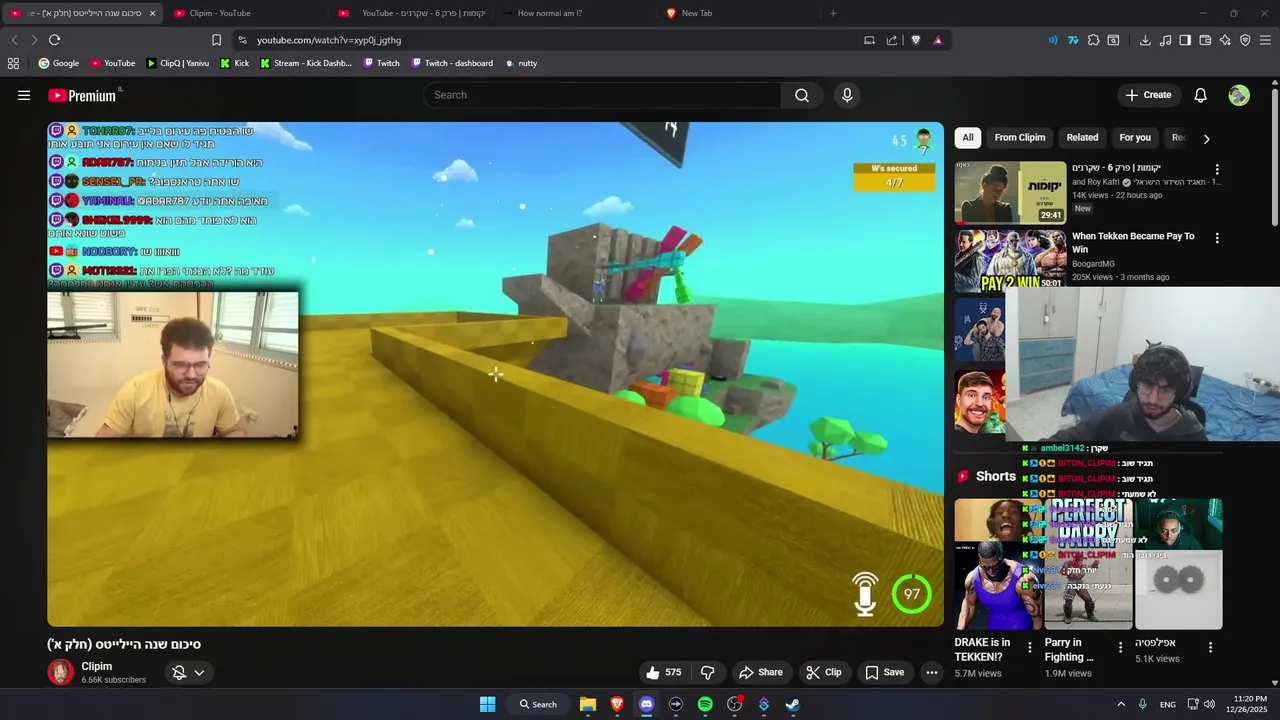Open the browser main menu icon
The width and height of the screenshot is (1280, 720).
point(1265,40)
